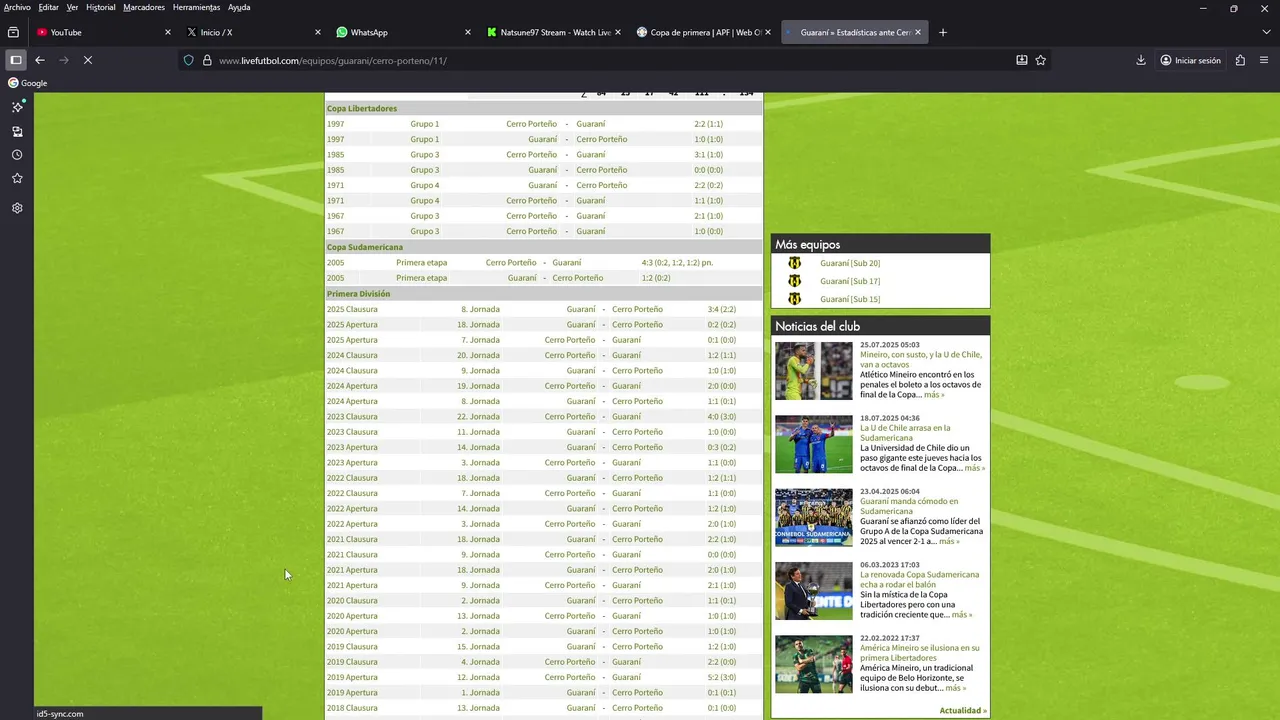Click Guaraní Sub 20 team crest
This screenshot has width=1280, height=720.
794,263
